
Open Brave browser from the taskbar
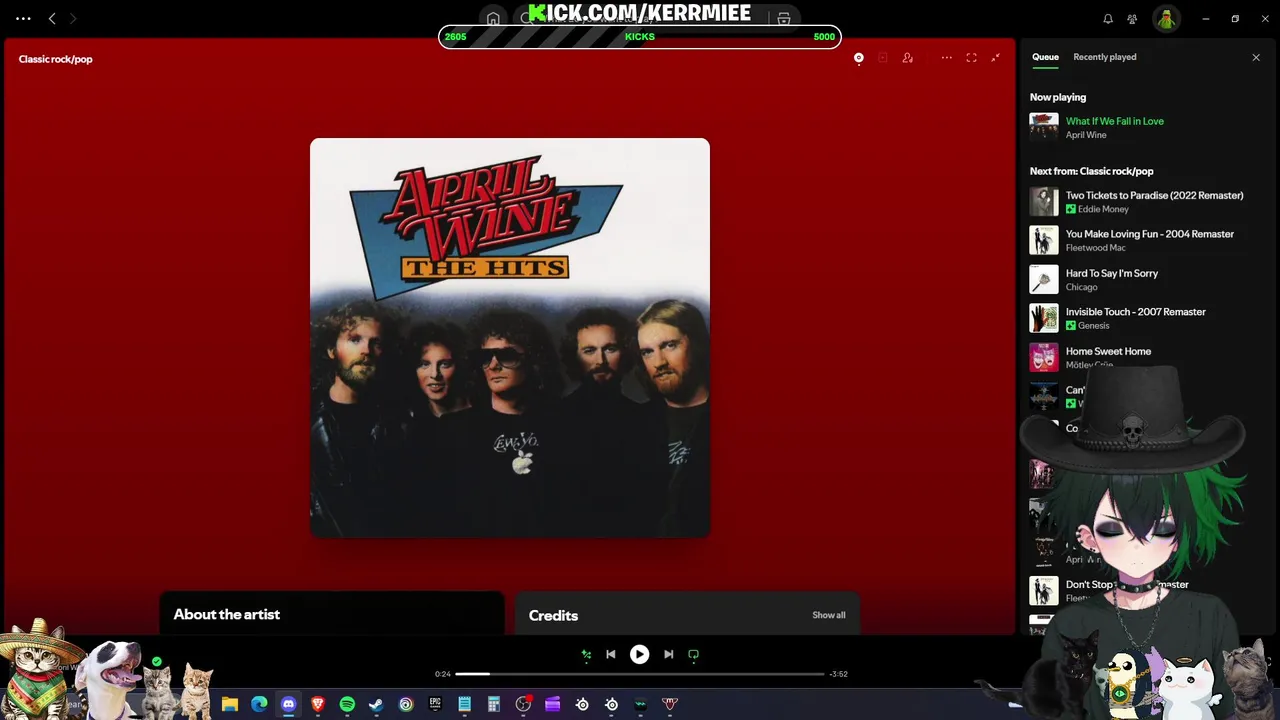318,705
